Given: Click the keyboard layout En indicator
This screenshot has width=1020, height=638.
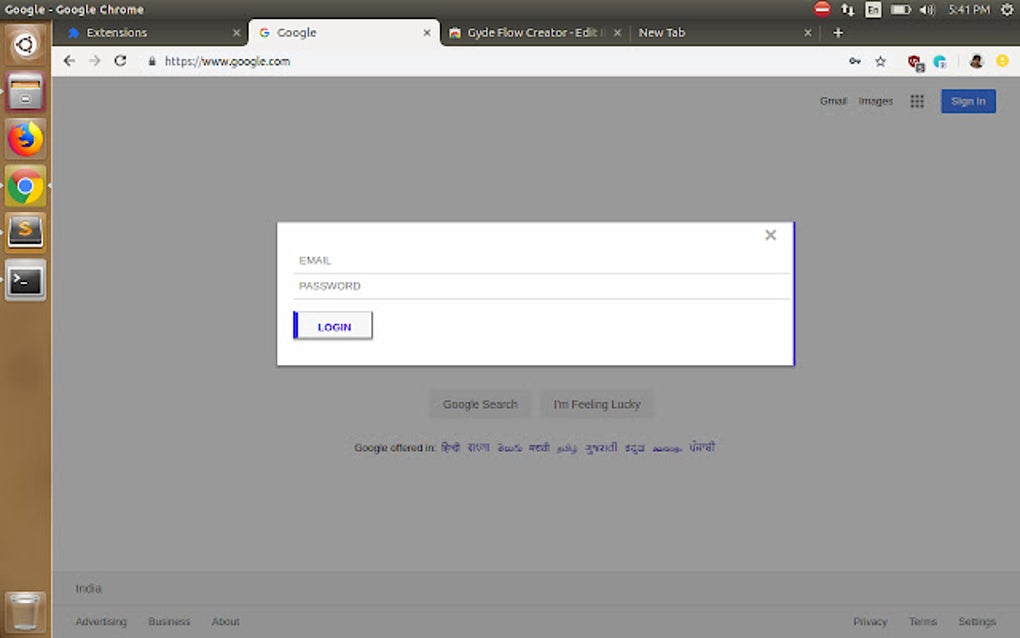Looking at the screenshot, I should coord(873,10).
